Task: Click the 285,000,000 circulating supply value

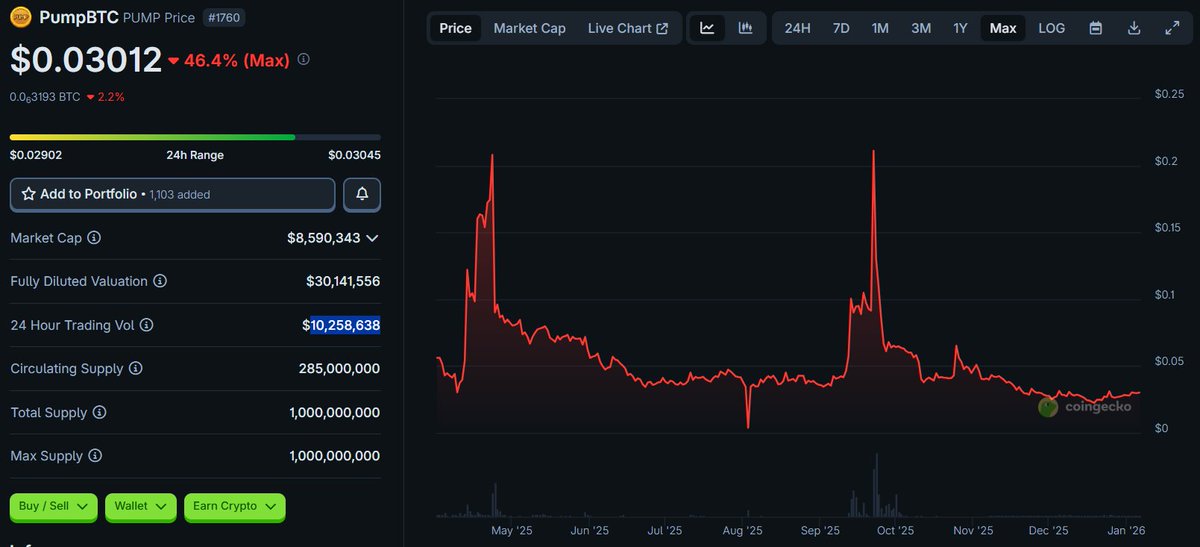Action: tap(339, 369)
